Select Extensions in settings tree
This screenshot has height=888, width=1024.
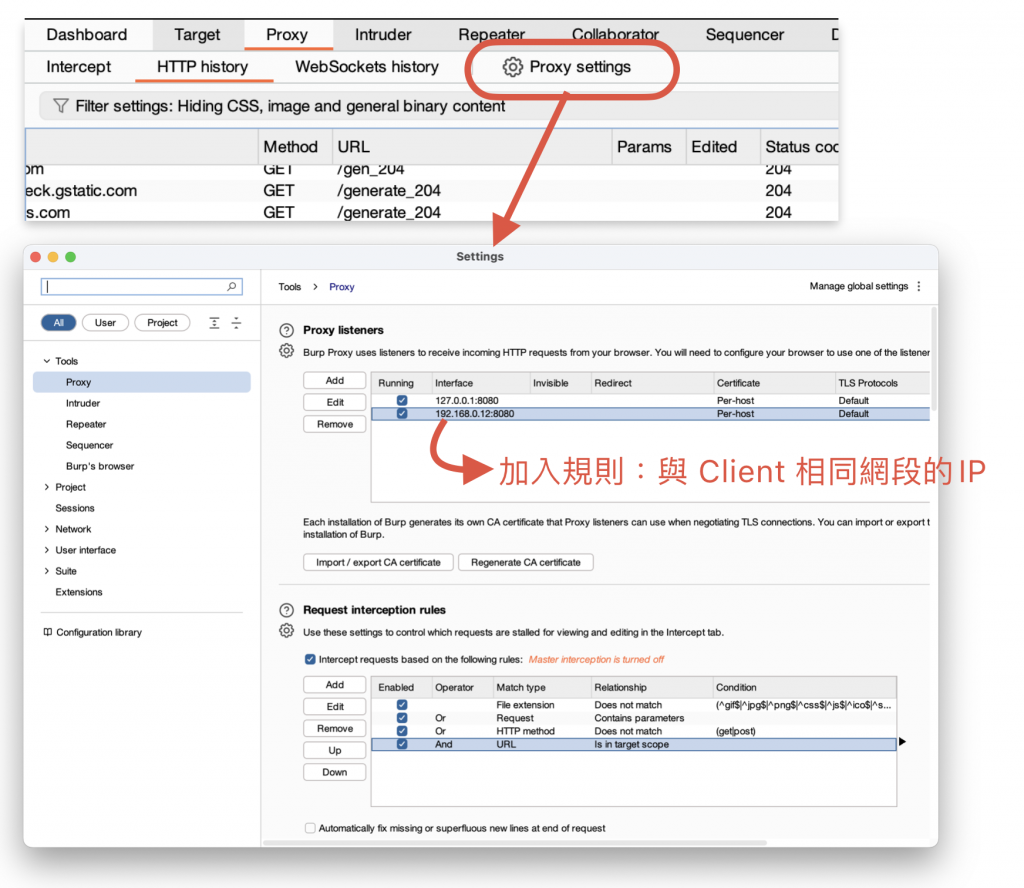coord(79,592)
